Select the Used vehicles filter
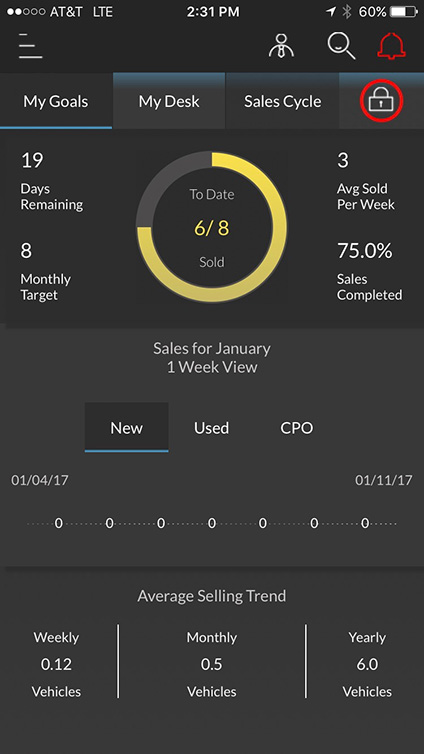 tap(212, 427)
